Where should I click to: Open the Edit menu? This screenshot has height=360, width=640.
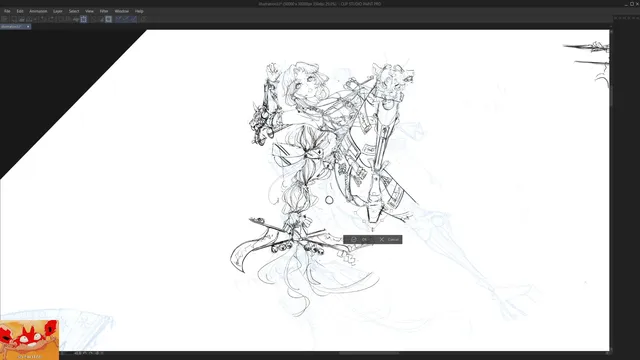coord(20,11)
